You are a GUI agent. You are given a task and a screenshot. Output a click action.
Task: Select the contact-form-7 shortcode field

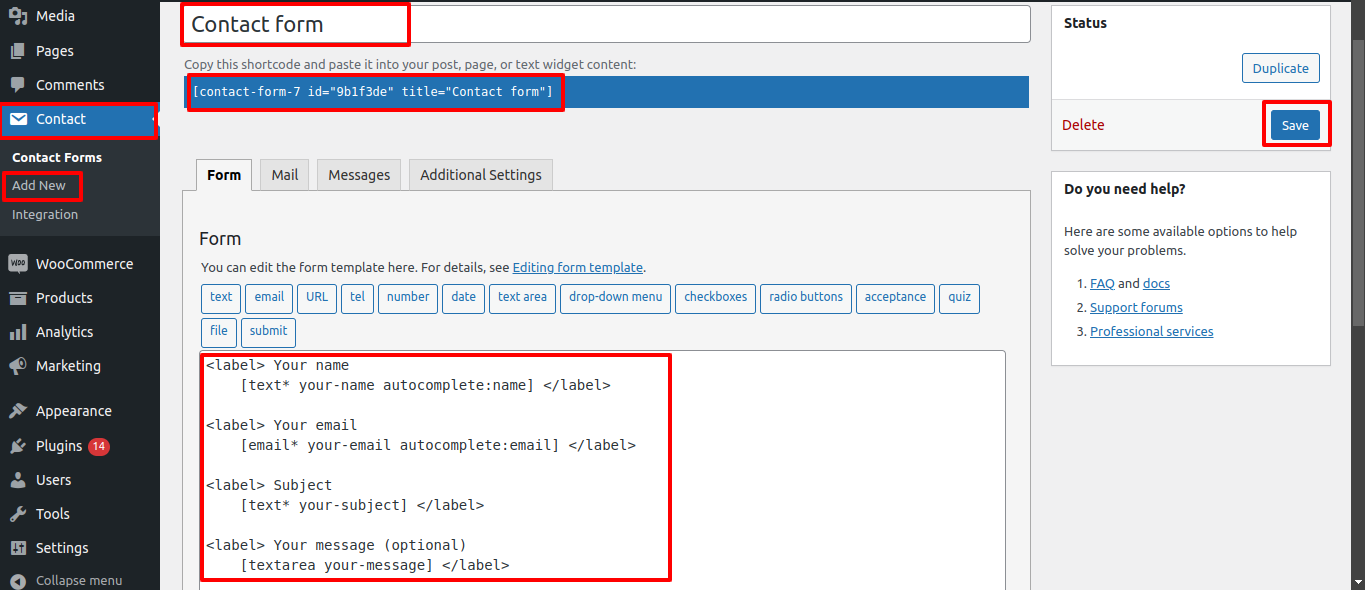(606, 92)
